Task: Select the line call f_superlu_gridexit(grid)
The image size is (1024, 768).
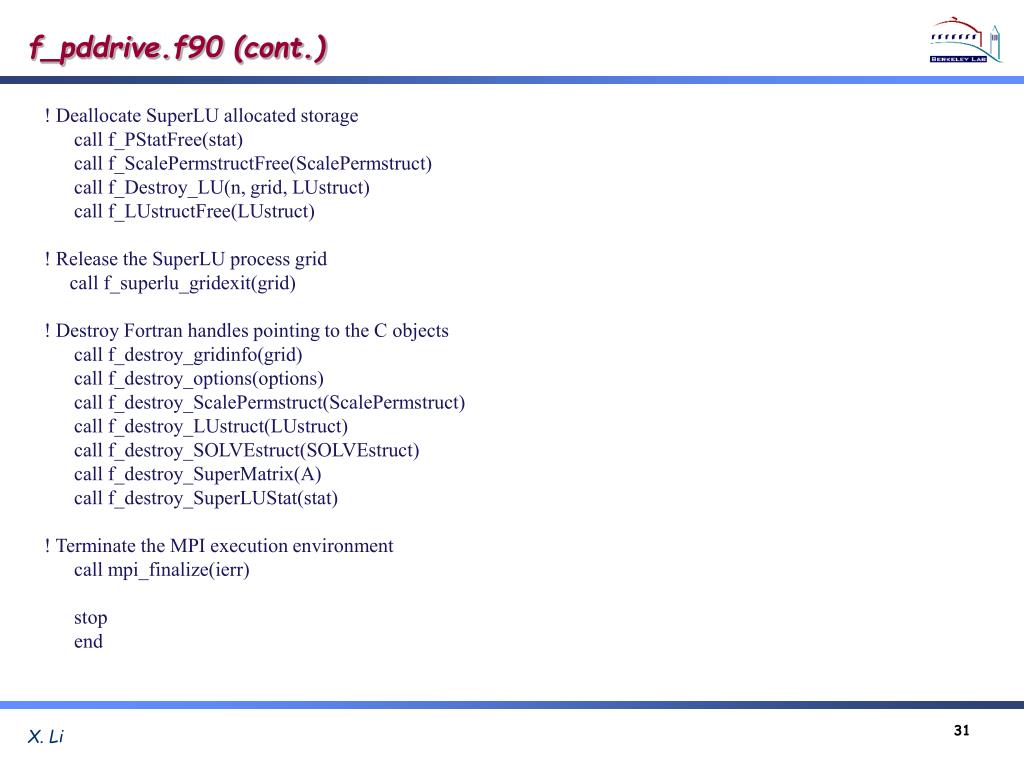Action: (x=183, y=283)
